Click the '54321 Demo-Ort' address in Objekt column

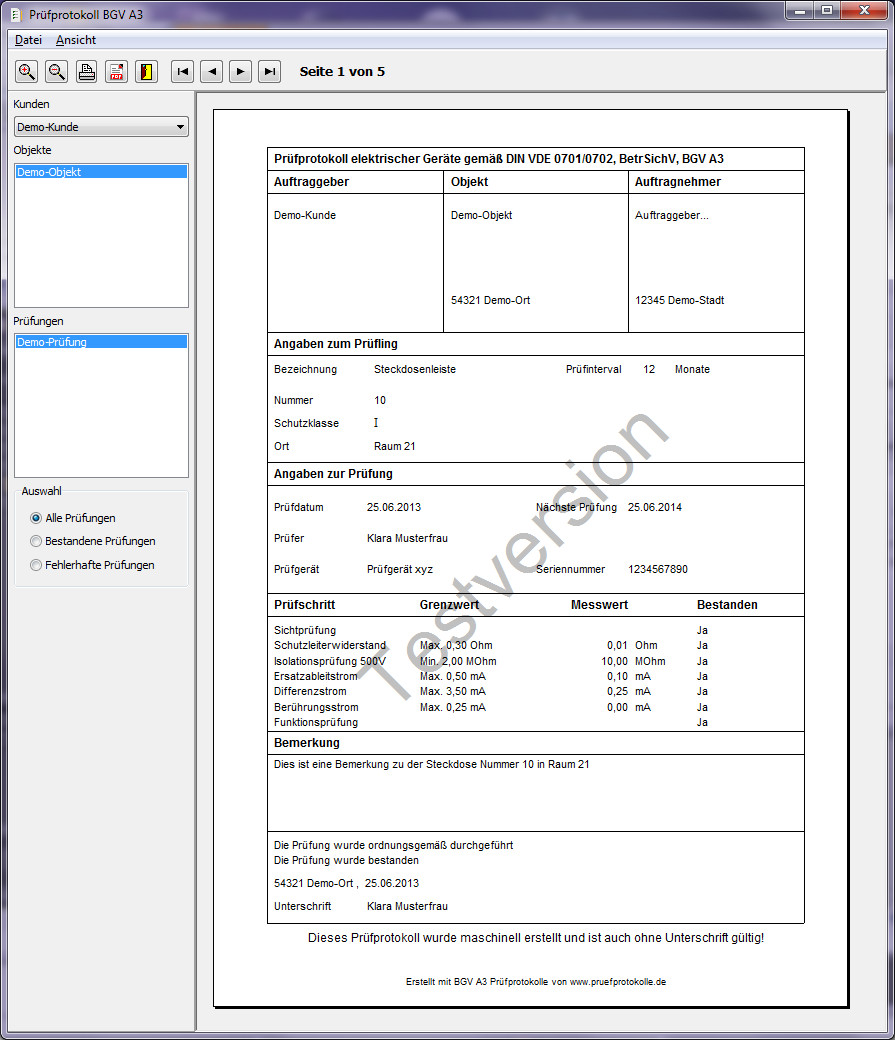point(491,300)
